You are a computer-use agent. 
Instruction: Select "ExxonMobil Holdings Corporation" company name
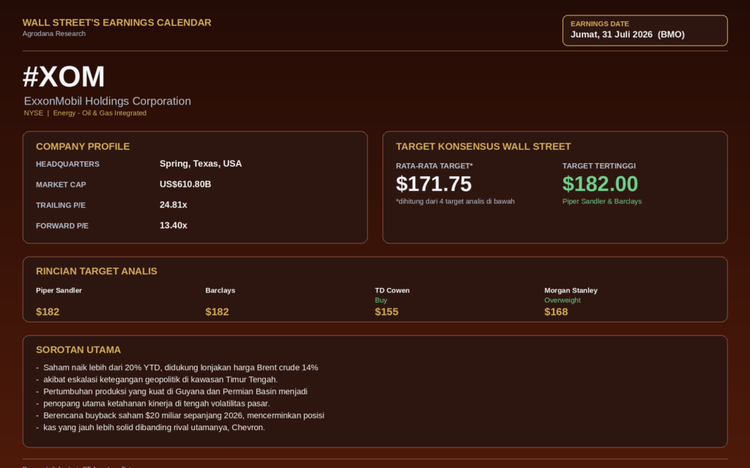[108, 101]
